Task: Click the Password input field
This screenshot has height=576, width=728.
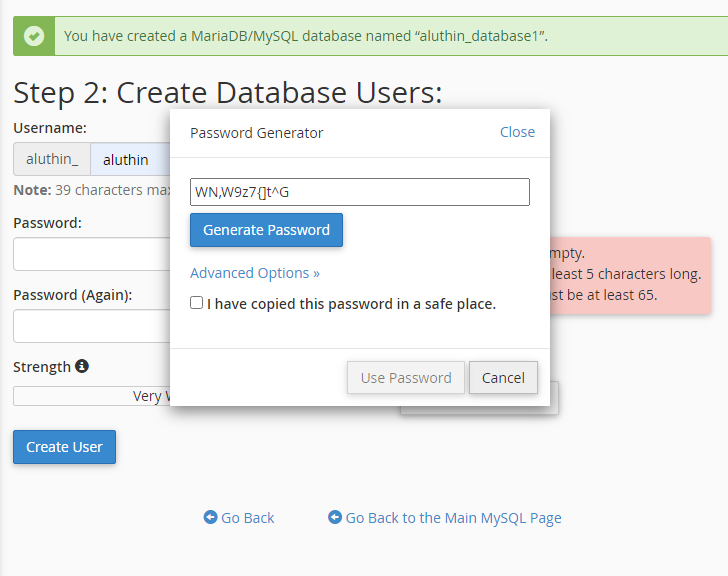Action: [90, 254]
